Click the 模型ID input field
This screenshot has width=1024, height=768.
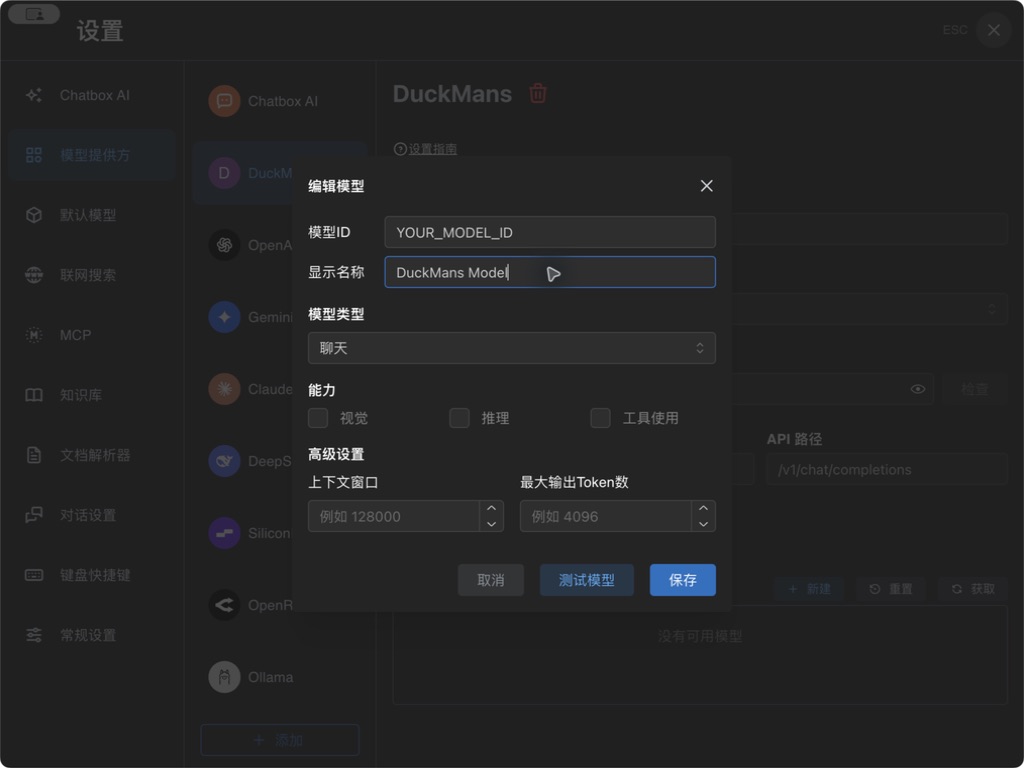(x=550, y=232)
